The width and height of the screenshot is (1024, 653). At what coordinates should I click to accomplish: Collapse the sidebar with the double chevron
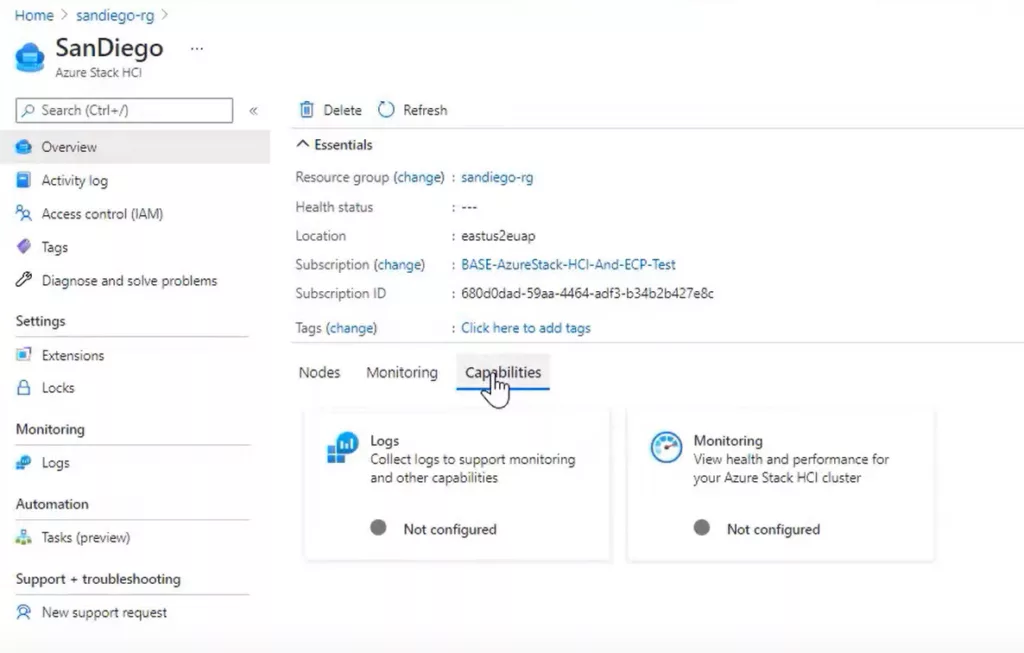253,110
